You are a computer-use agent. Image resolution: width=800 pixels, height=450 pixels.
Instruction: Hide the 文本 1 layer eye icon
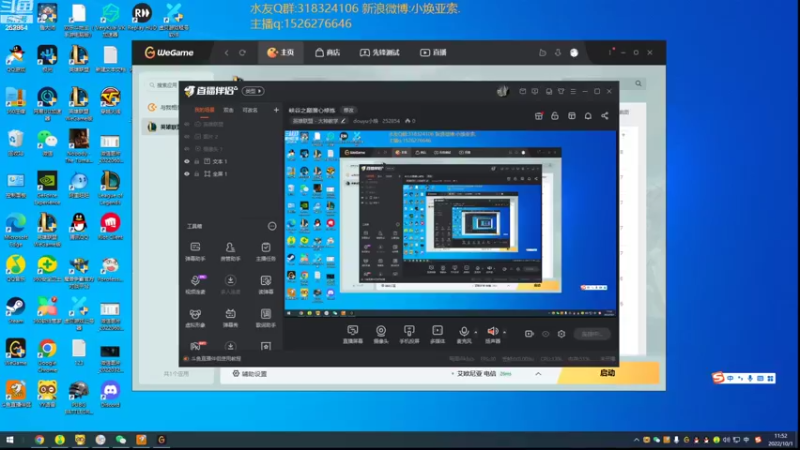click(x=187, y=161)
